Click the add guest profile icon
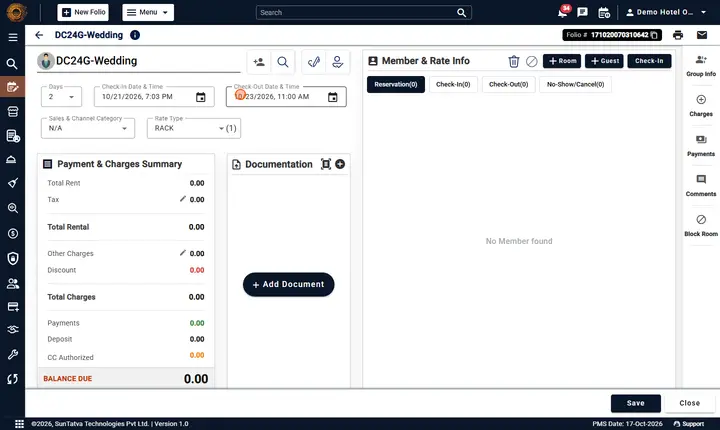Image resolution: width=720 pixels, height=430 pixels. [x=259, y=62]
